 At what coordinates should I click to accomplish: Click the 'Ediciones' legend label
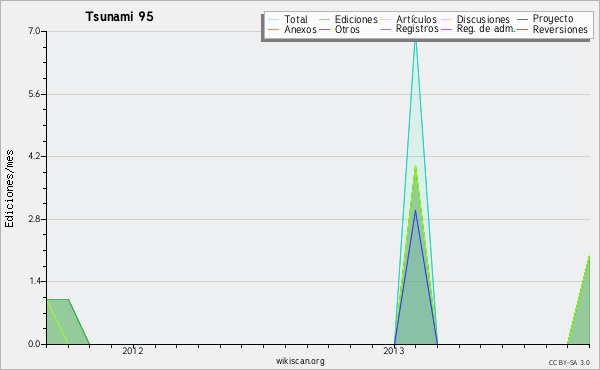356,20
